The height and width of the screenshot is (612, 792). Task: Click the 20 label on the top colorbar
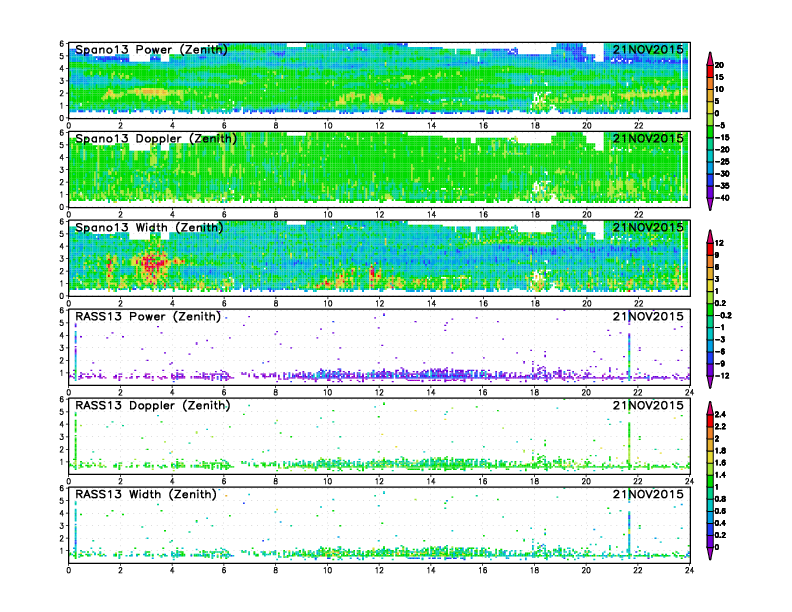(719, 65)
